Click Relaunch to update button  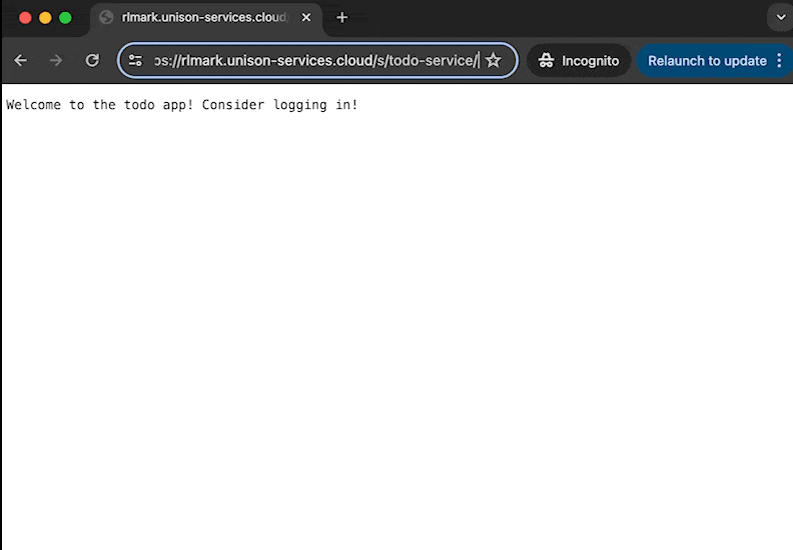(707, 61)
